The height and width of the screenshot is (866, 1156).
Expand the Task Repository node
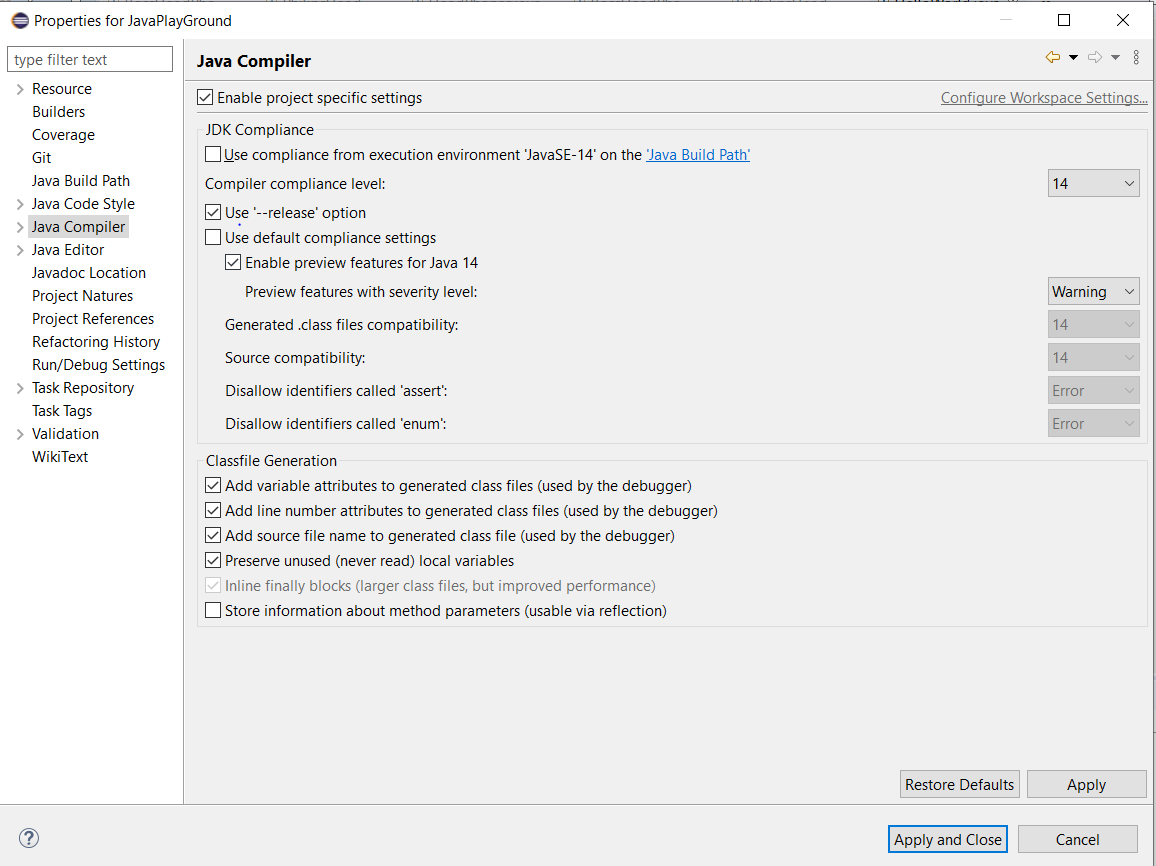[20, 388]
